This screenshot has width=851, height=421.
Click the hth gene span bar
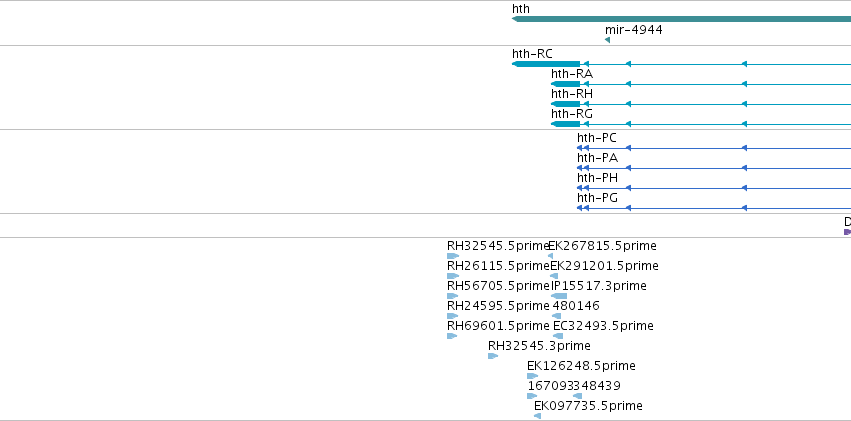point(681,19)
